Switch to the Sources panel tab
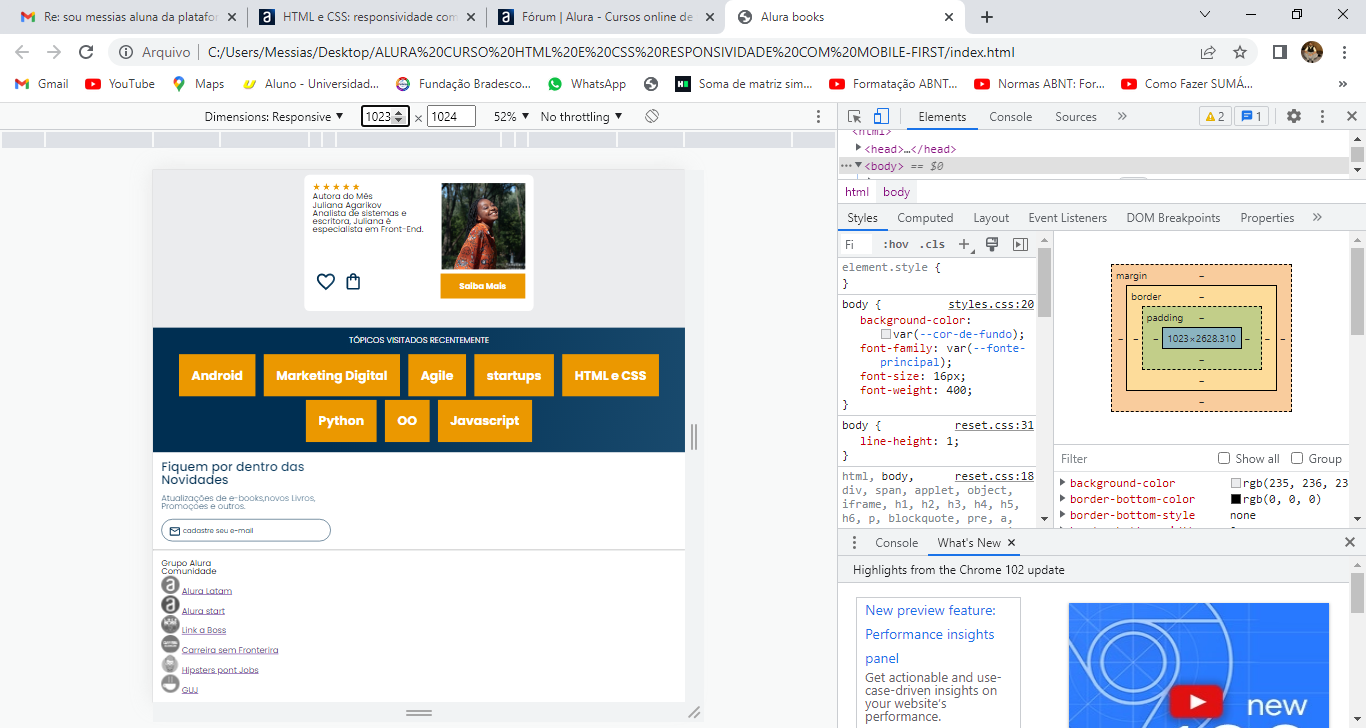 [1076, 117]
